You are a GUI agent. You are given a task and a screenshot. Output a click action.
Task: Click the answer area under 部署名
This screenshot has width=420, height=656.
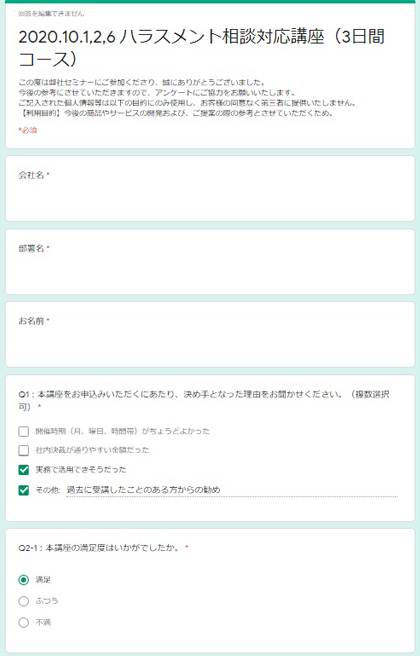(209, 273)
